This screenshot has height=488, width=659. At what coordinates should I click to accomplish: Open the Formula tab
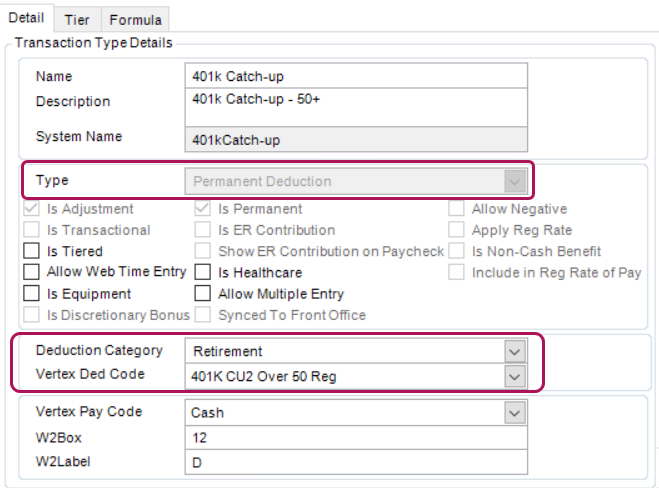tap(135, 20)
